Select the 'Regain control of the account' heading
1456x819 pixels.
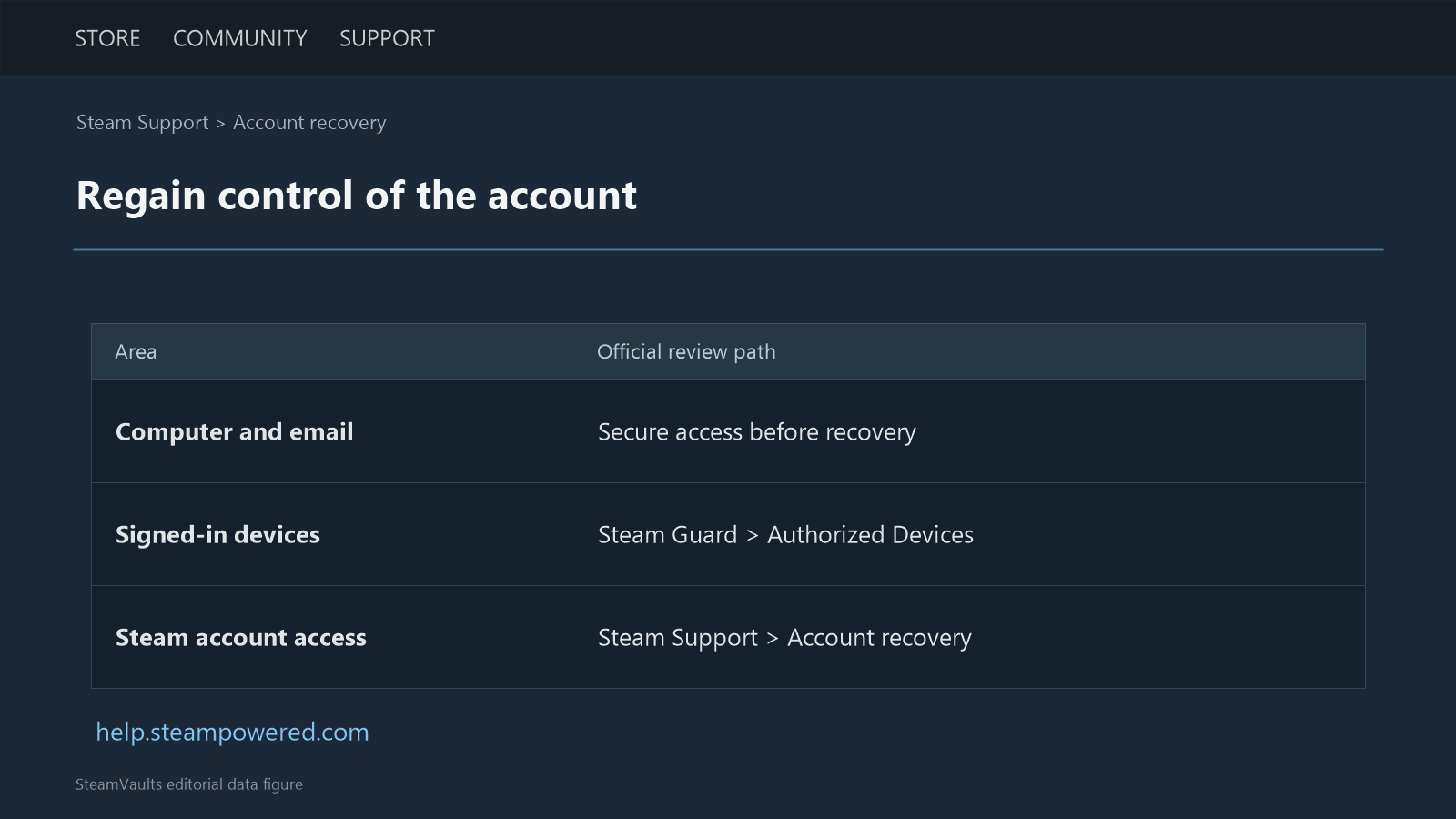click(x=357, y=196)
